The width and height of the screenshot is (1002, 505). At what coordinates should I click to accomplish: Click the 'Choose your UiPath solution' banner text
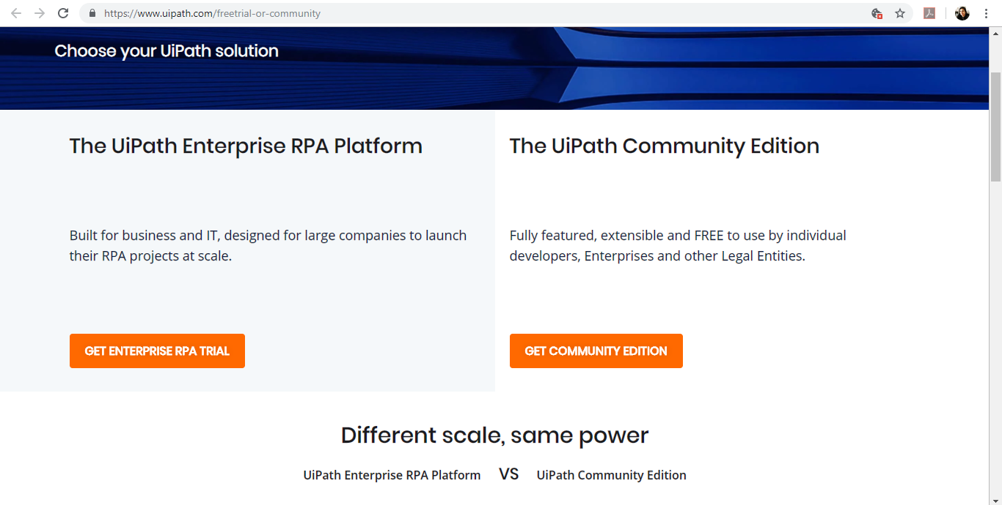point(166,51)
